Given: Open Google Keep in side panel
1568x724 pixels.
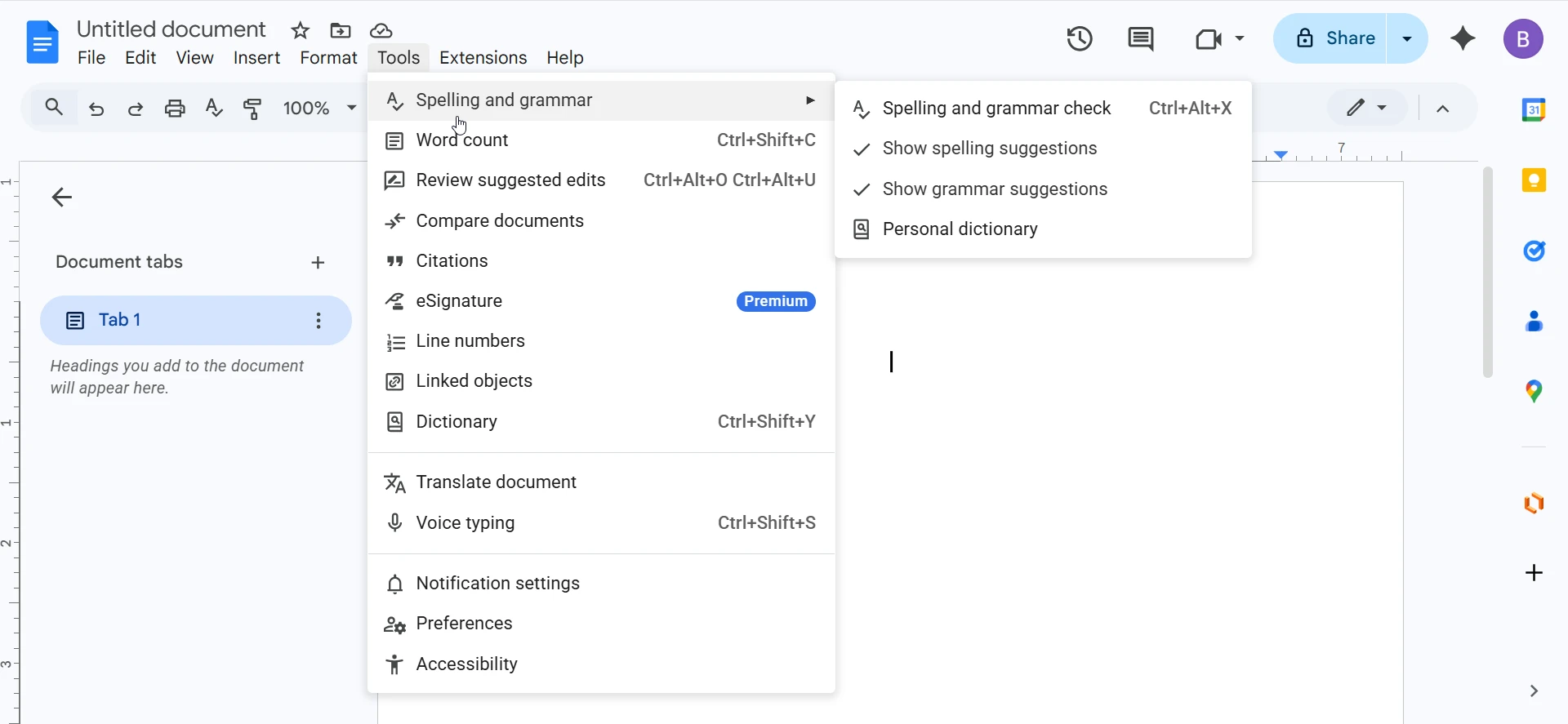Looking at the screenshot, I should click(x=1534, y=180).
